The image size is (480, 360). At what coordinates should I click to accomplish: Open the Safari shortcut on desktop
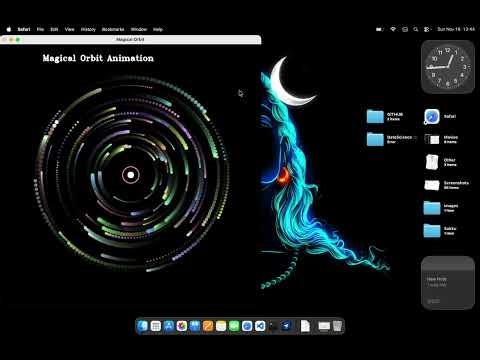click(432, 117)
